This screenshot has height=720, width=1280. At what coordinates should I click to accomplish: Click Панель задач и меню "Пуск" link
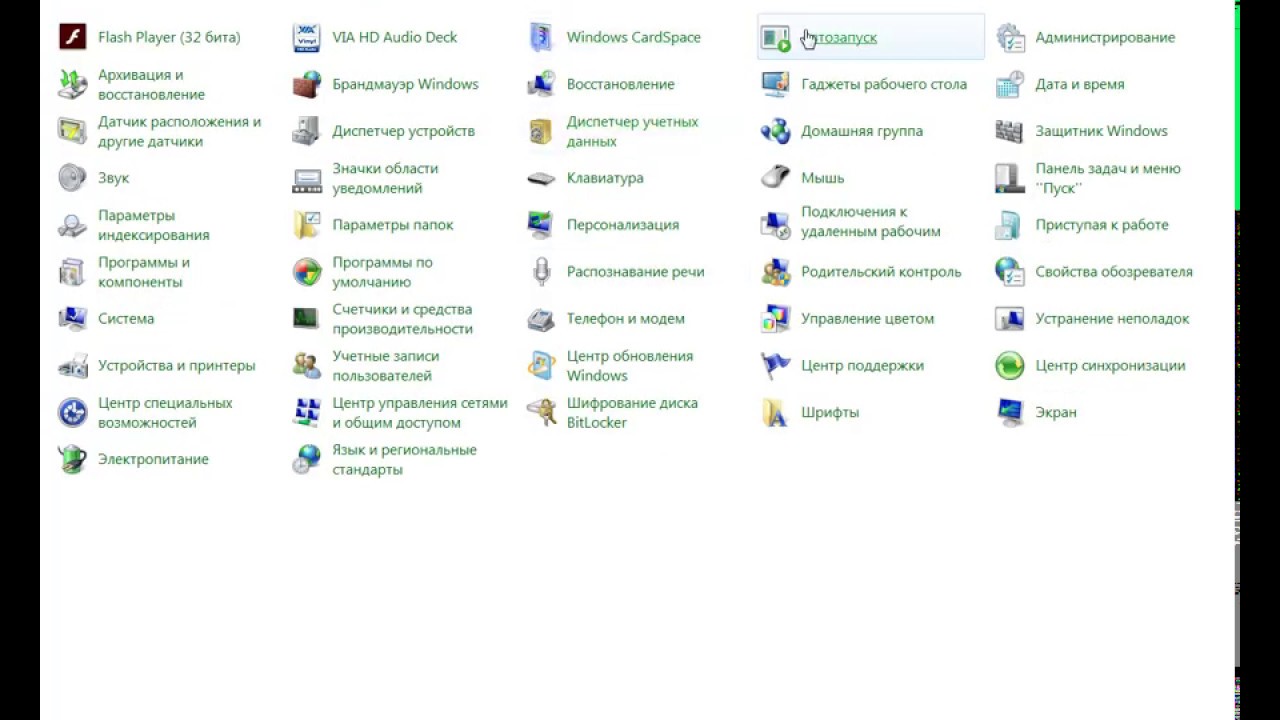1107,178
